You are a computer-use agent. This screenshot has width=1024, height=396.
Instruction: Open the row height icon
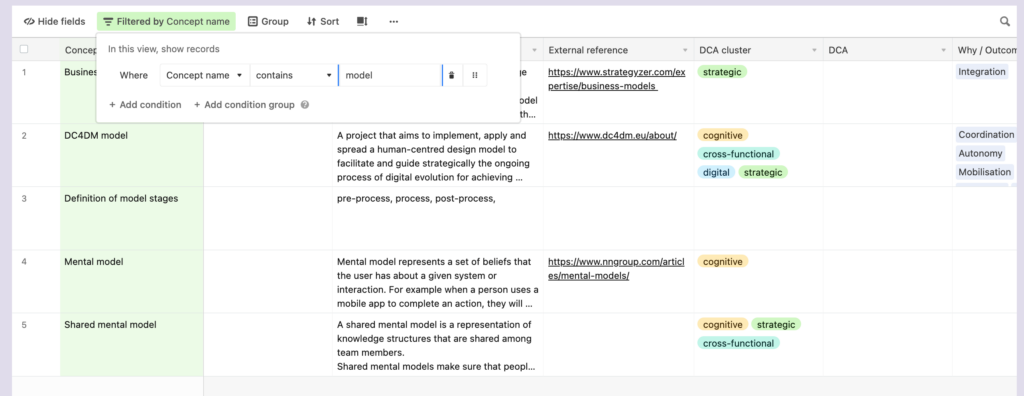tap(362, 22)
